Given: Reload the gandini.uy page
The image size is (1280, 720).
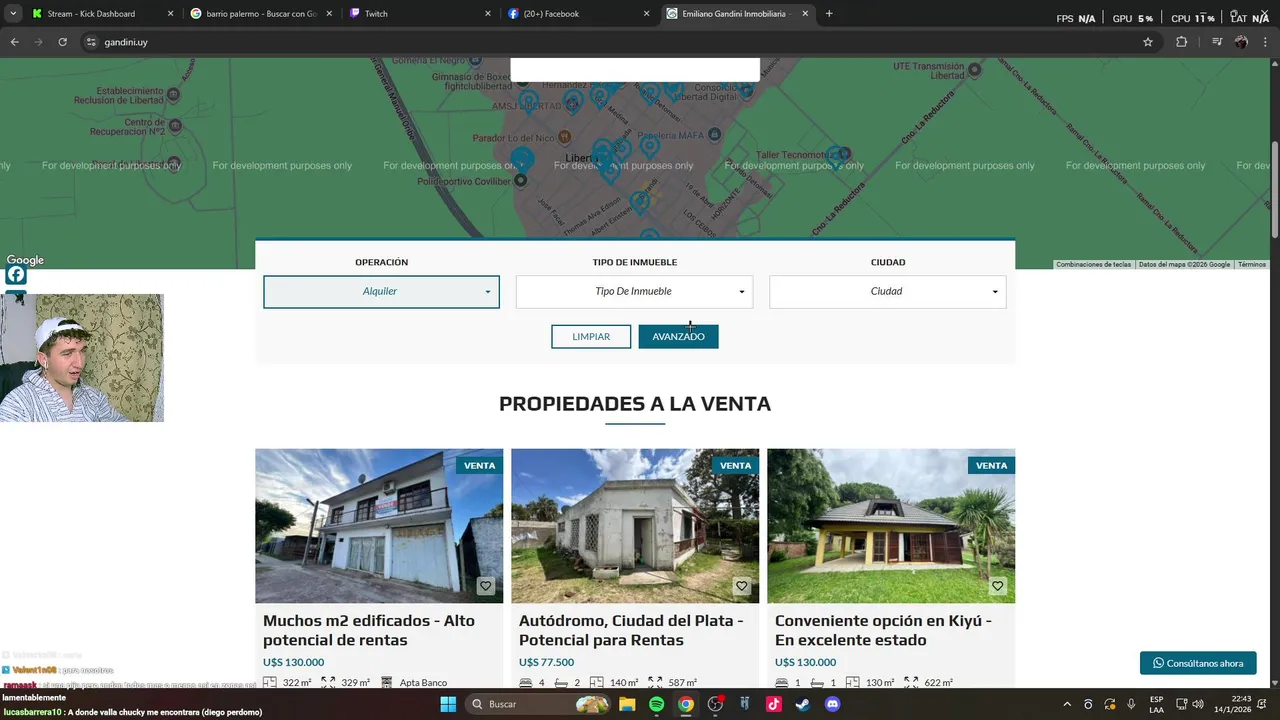Looking at the screenshot, I should click(x=62, y=42).
